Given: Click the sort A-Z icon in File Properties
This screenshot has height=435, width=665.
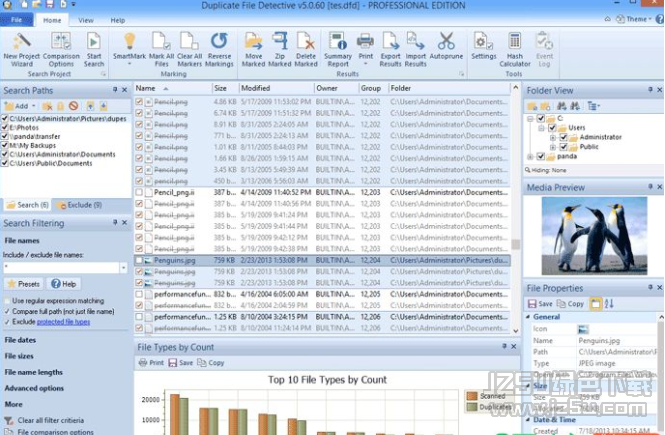Looking at the screenshot, I should click(x=609, y=304).
